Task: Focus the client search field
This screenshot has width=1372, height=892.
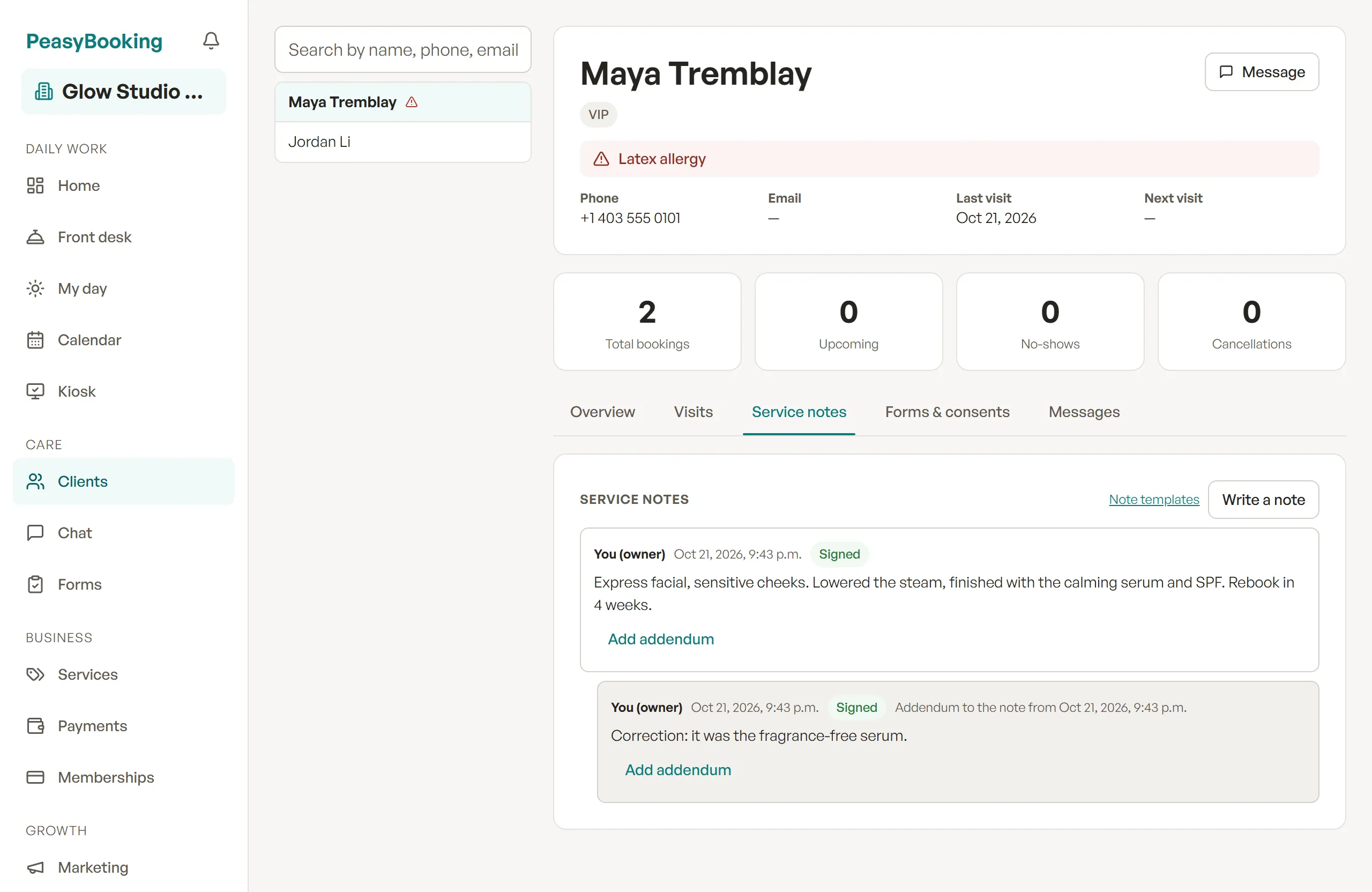Action: pyautogui.click(x=403, y=50)
